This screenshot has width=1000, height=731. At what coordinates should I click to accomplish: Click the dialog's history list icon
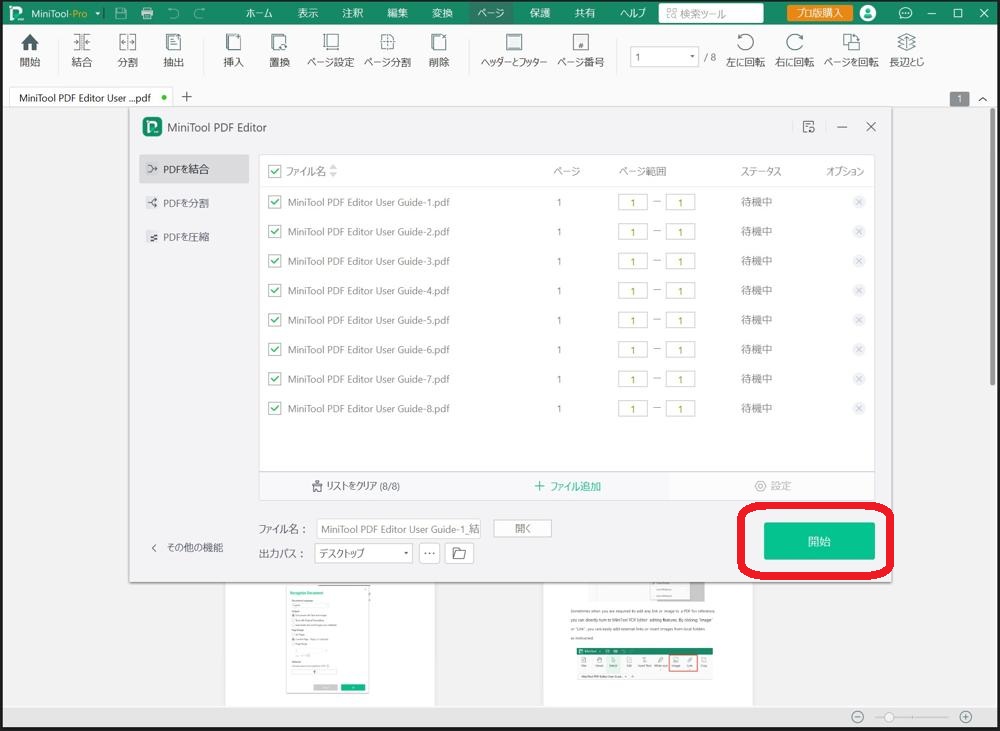[x=809, y=127]
